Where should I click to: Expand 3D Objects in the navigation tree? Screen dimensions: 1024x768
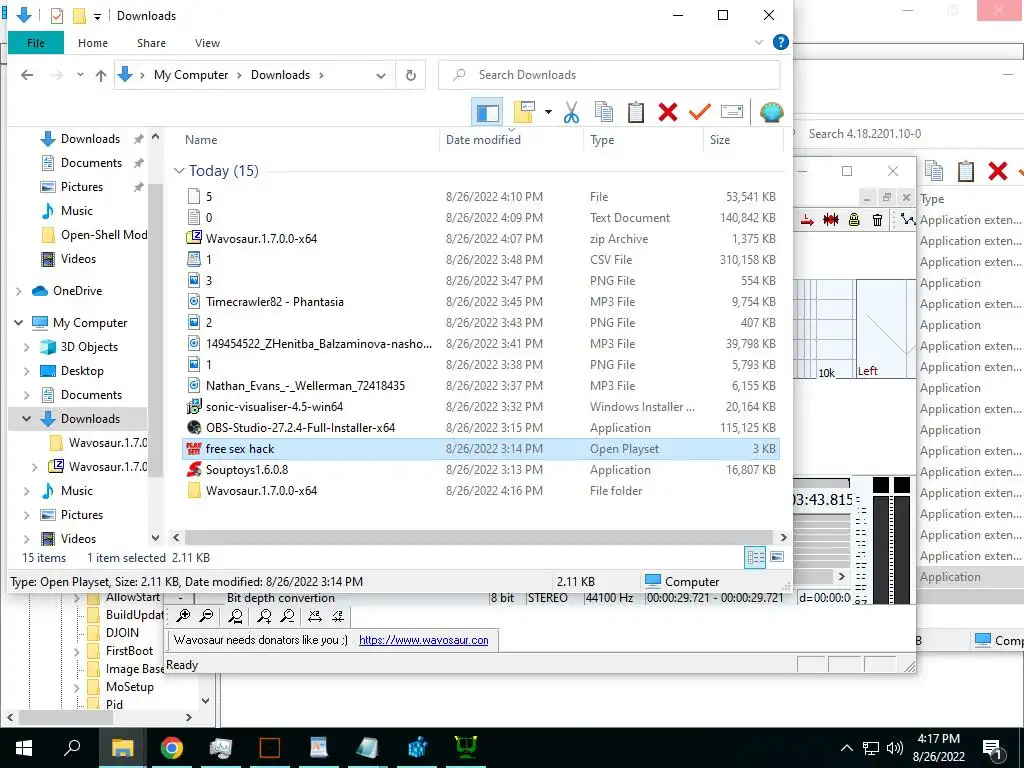[x=27, y=347]
